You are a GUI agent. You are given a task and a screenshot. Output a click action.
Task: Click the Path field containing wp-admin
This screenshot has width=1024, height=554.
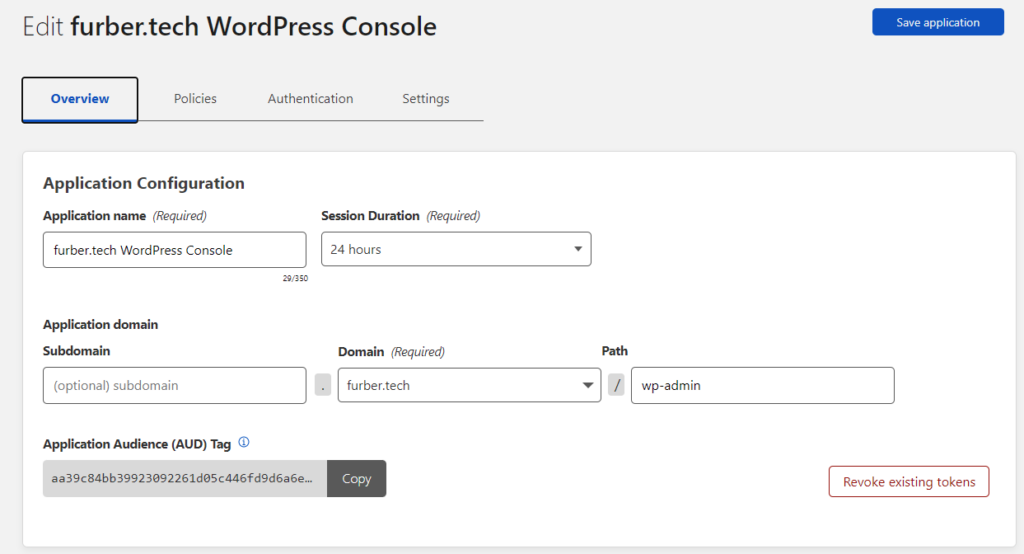[763, 385]
